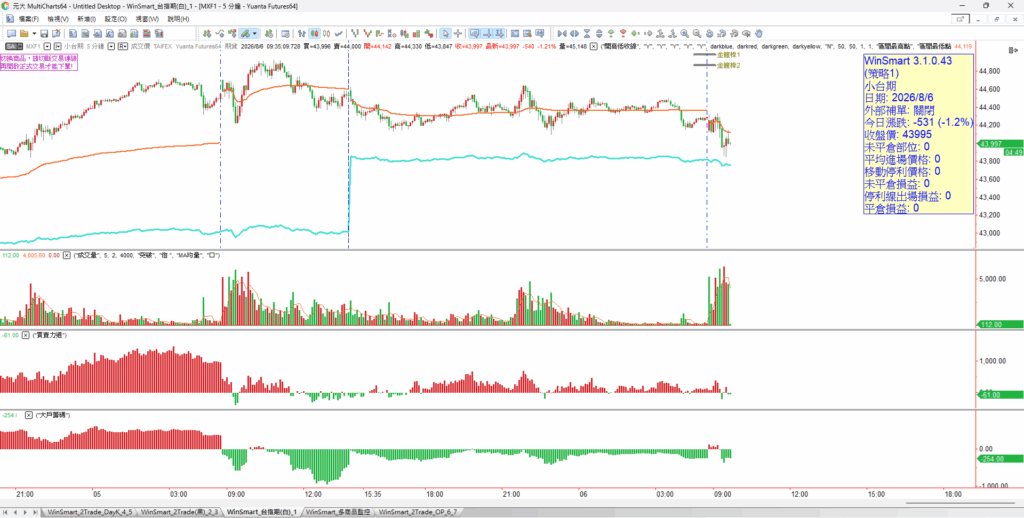The height and width of the screenshot is (518, 1024).
Task: Select the arrow pointer tool
Action: click(x=445, y=33)
